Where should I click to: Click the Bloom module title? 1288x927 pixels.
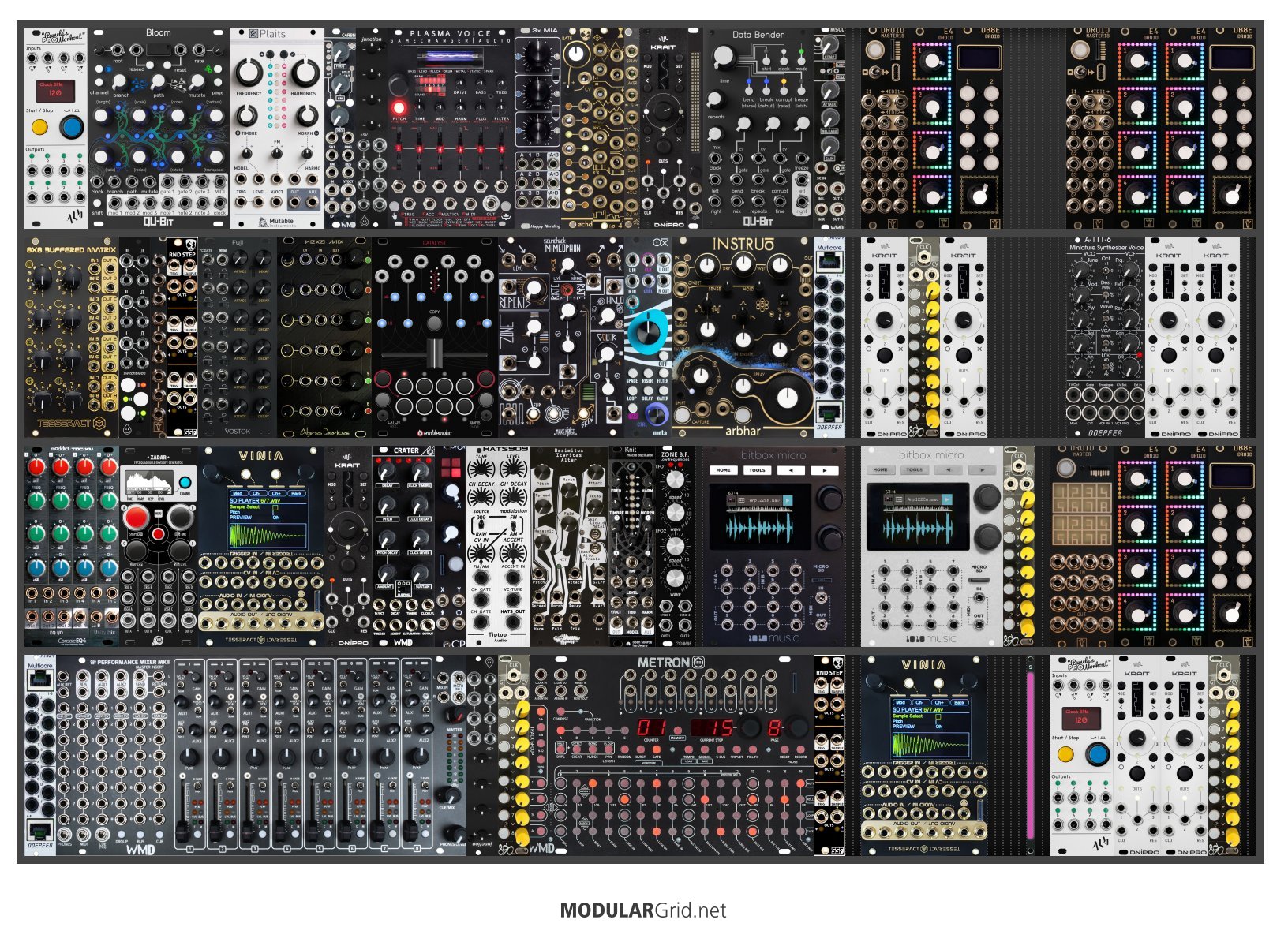point(158,33)
